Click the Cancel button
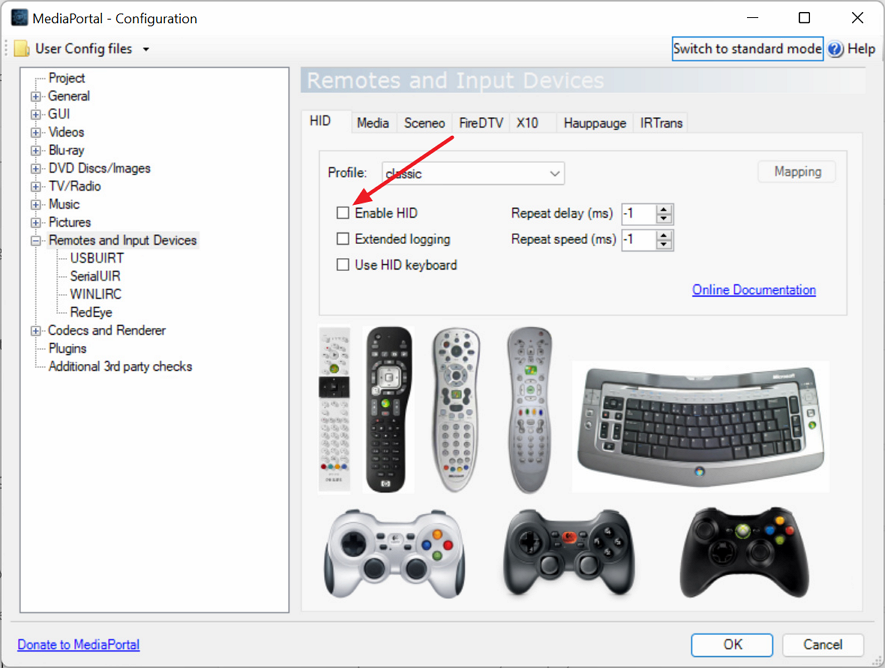Viewport: 885px width, 668px height. (x=822, y=645)
